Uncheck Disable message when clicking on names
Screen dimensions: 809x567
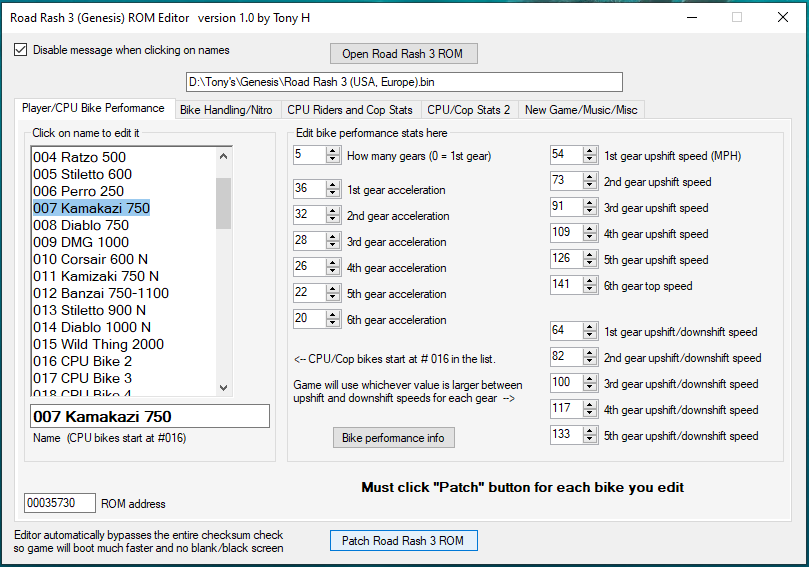tap(21, 50)
